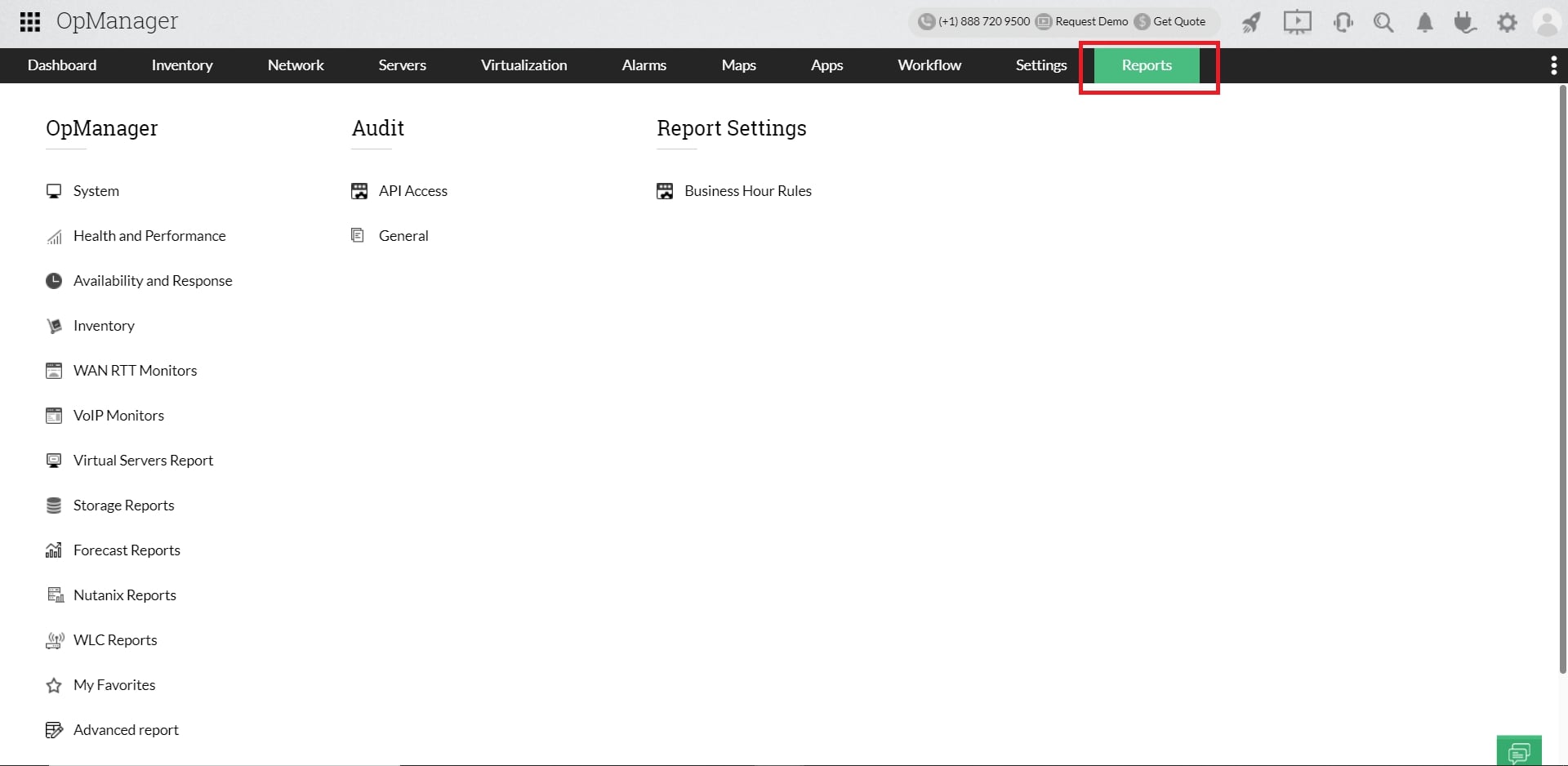Viewport: 1568px width, 766px height.
Task: Open the apps grid icon beside OpManager logo
Action: [x=29, y=21]
